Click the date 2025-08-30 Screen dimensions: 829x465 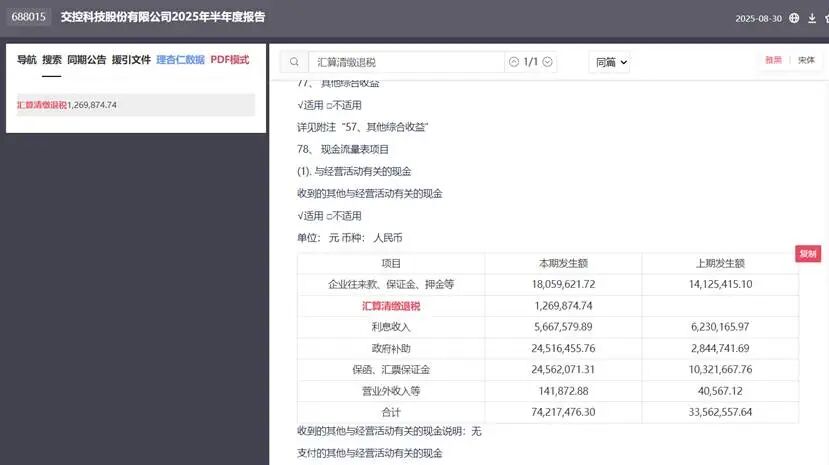758,18
